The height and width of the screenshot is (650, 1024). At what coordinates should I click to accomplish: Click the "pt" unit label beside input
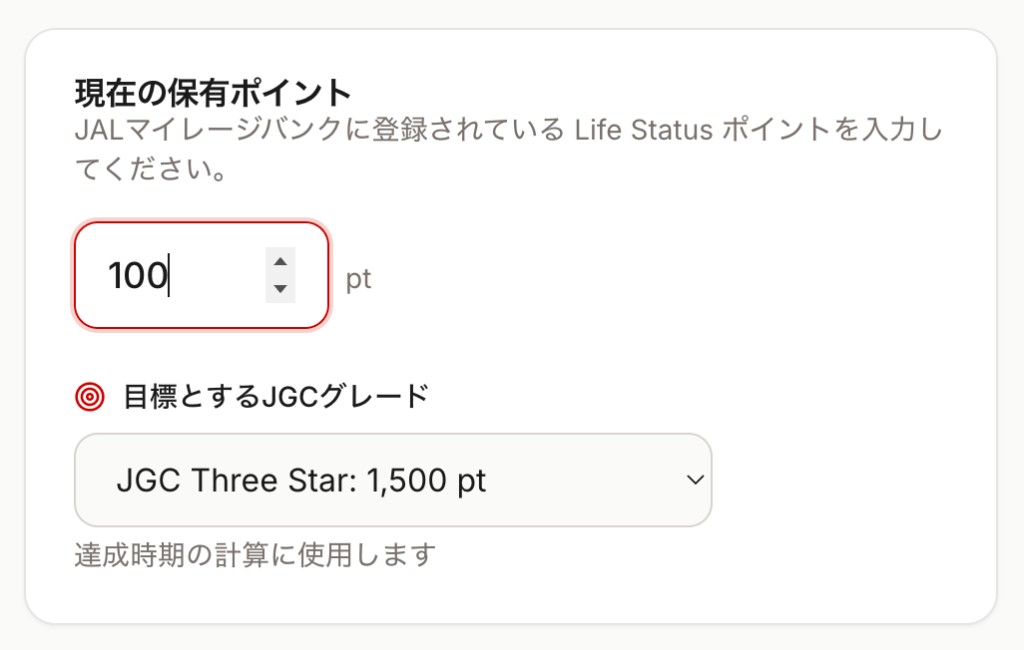[358, 278]
